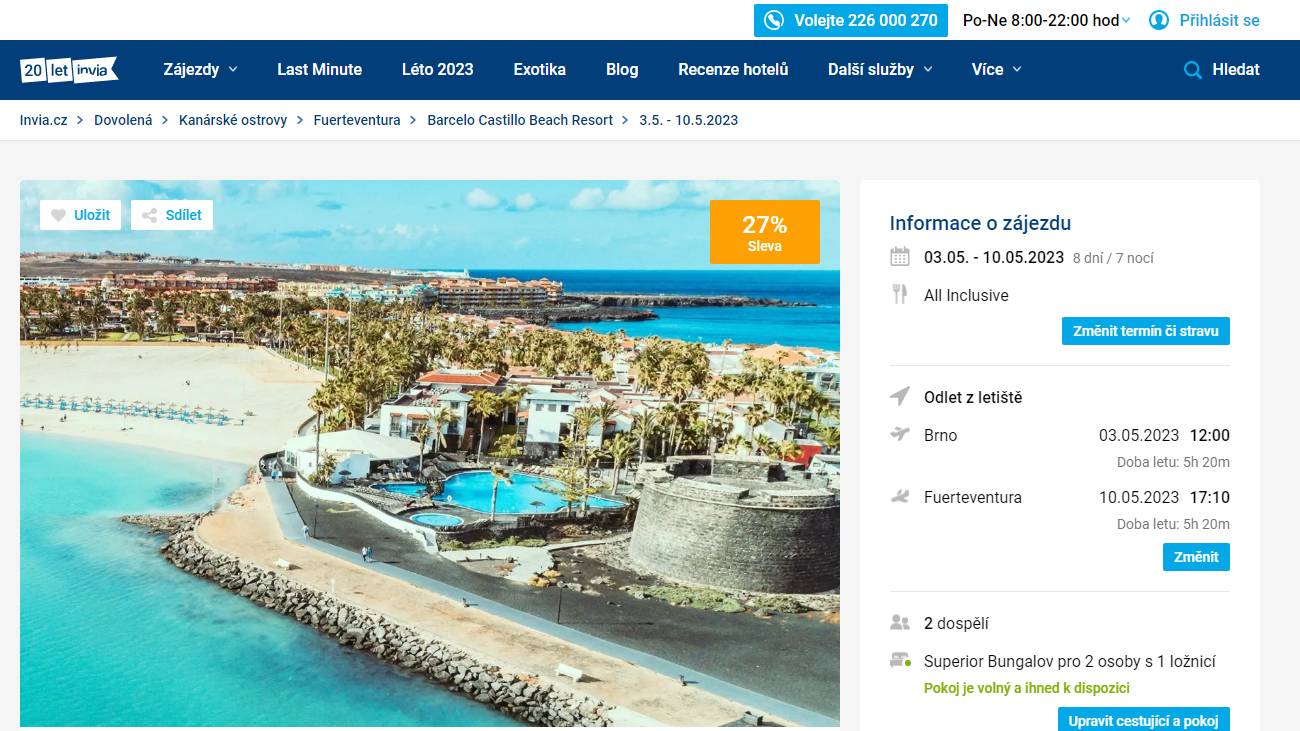Open the Více menu dropdown
The width and height of the screenshot is (1300, 731).
(996, 70)
